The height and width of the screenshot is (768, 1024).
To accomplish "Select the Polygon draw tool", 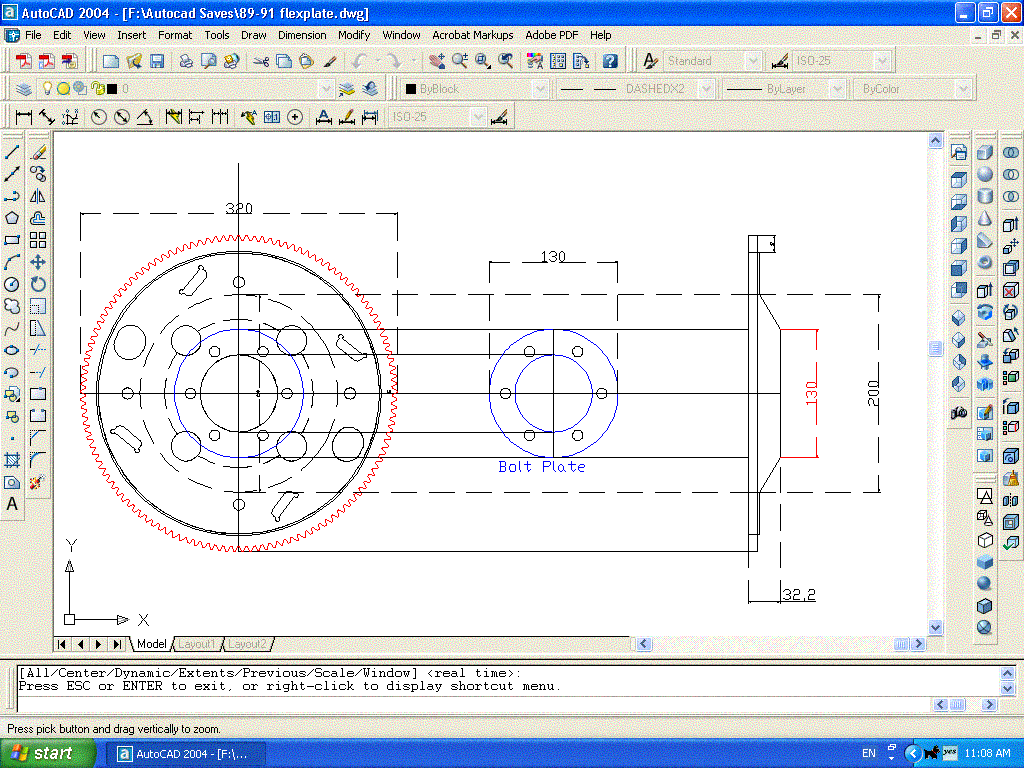I will pos(12,218).
